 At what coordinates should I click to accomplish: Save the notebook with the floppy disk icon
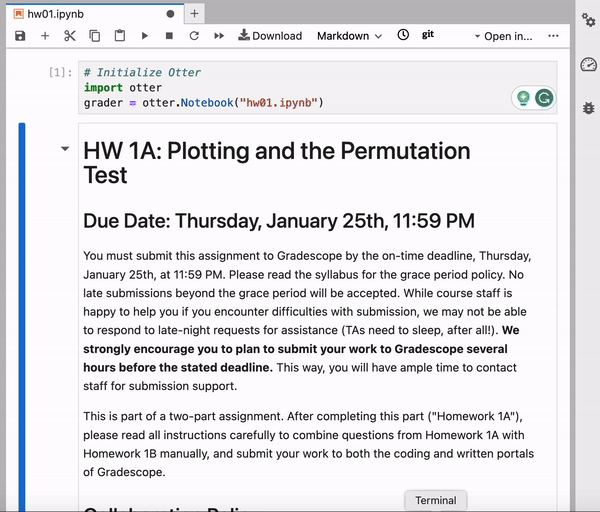20,36
